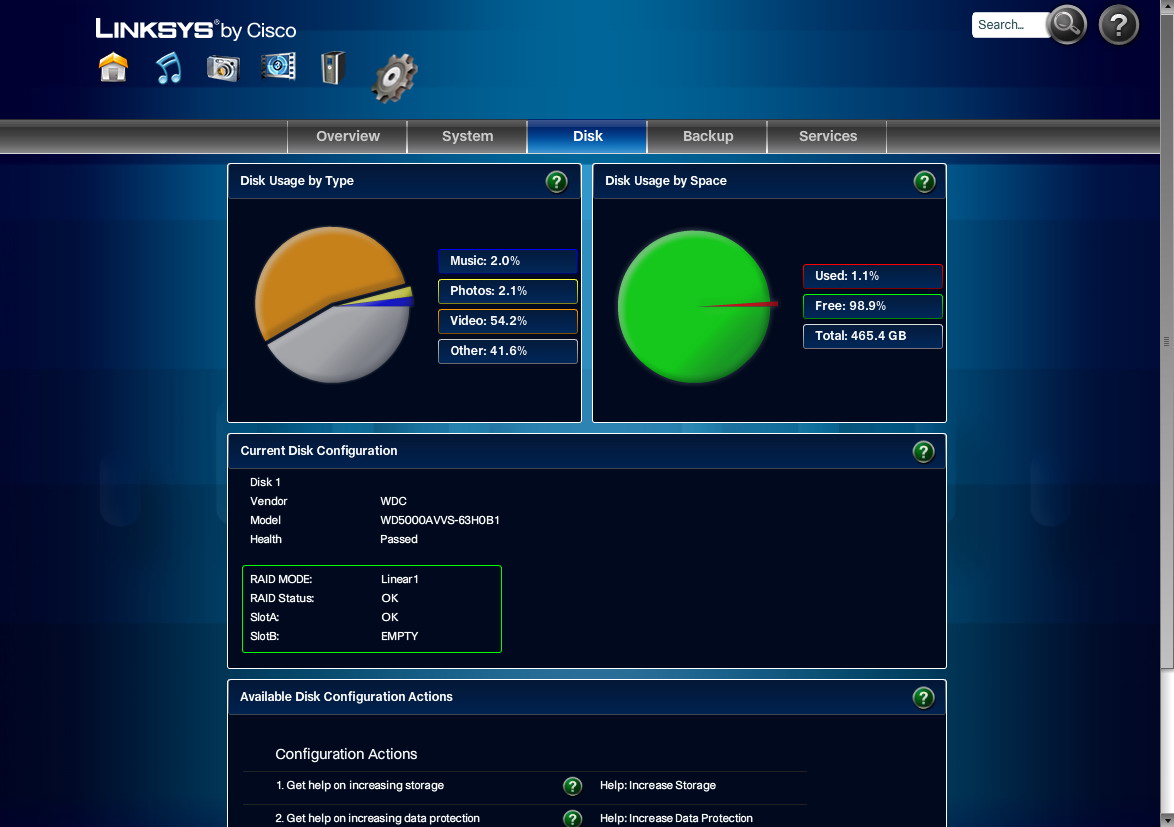Click the model value WD5000AVVS-63H0B1
Screen dimensions: 1174x827
pyautogui.click(x=440, y=520)
